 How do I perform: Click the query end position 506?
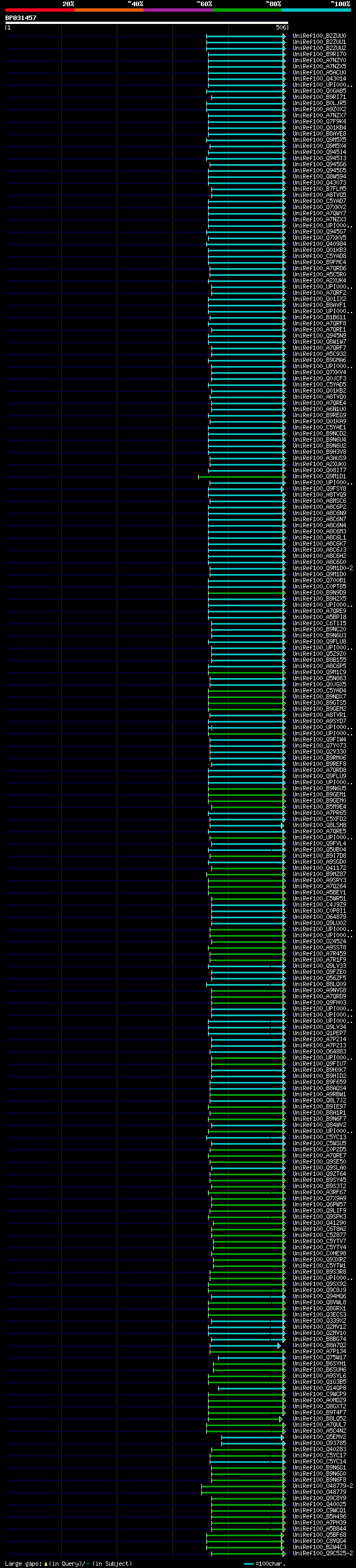coord(280,27)
